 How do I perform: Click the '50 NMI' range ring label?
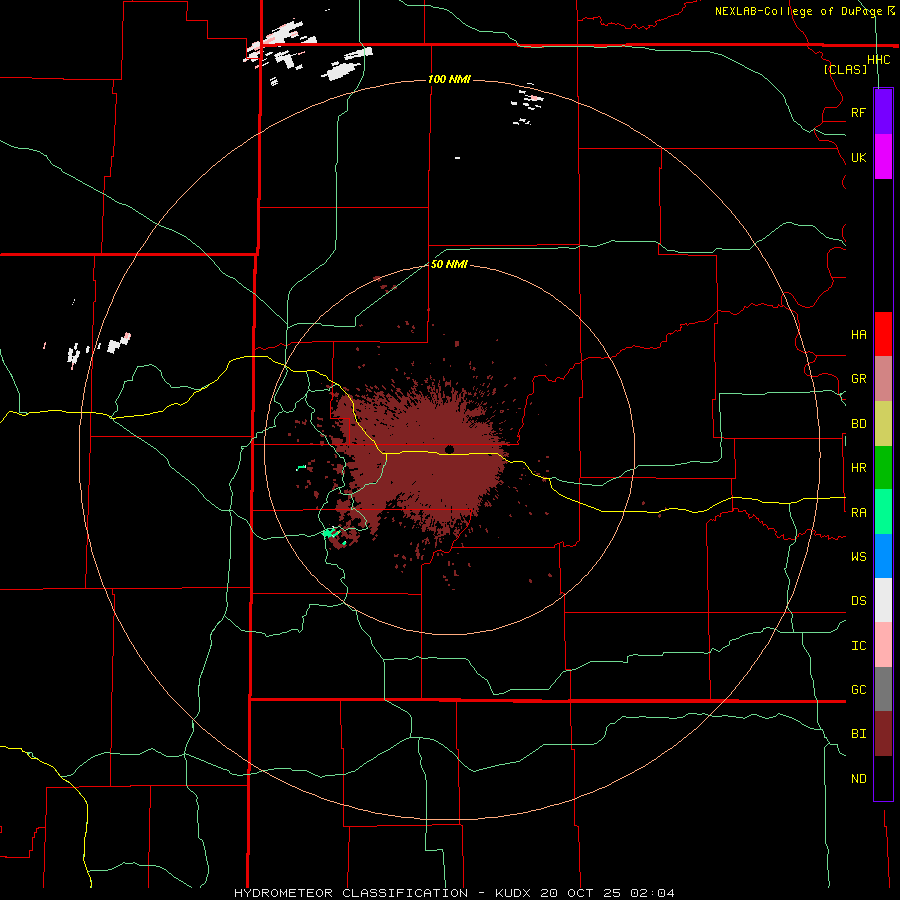(449, 264)
